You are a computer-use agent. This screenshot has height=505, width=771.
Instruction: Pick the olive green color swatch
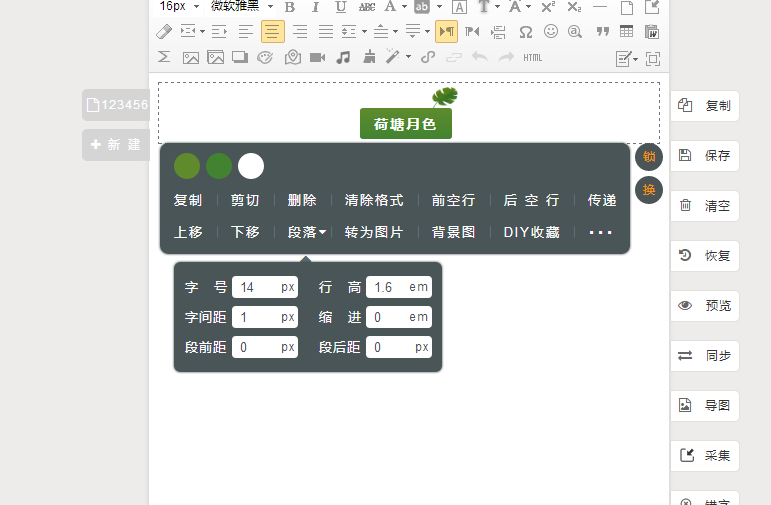pyautogui.click(x=187, y=166)
